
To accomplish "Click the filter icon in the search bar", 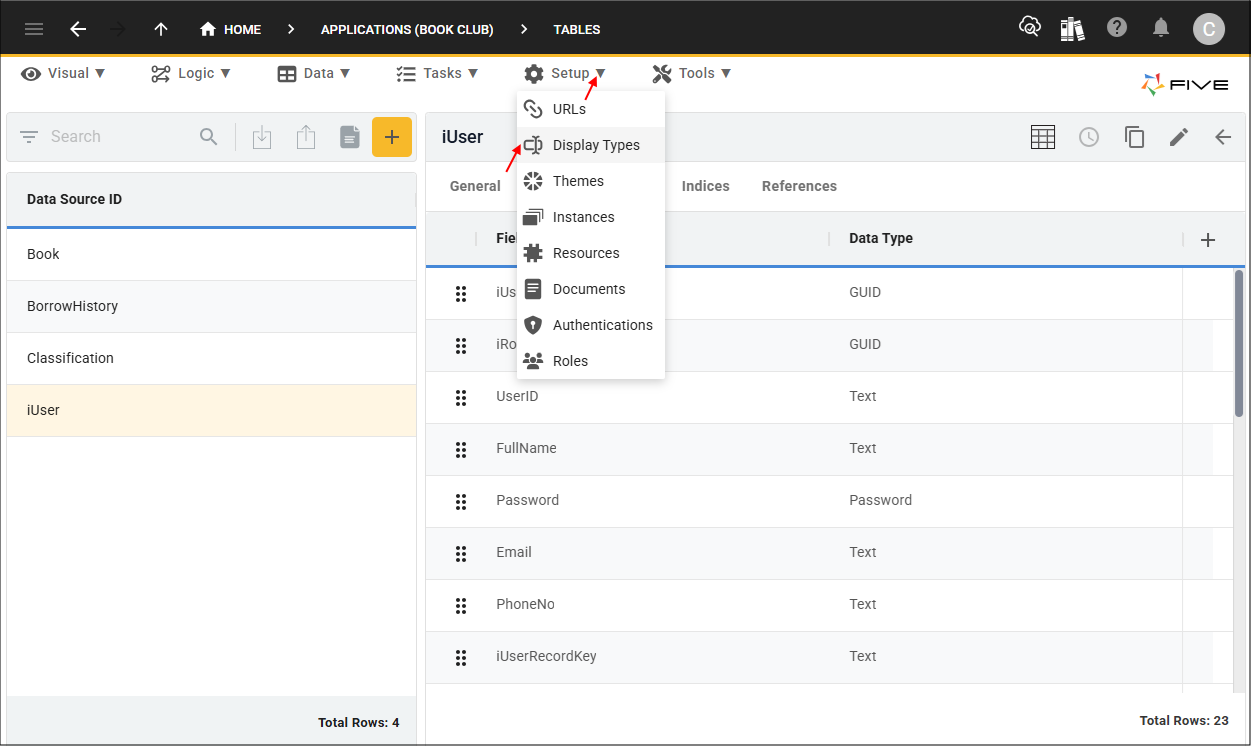I will [x=29, y=137].
